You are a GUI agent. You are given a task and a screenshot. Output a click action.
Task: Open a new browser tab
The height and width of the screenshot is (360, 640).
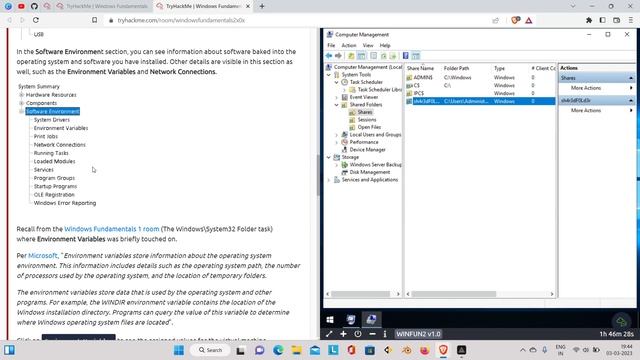point(262,6)
